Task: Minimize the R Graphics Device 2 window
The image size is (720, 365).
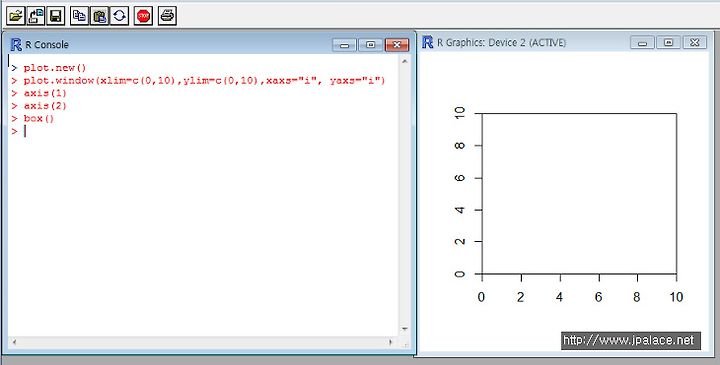Action: [642, 43]
